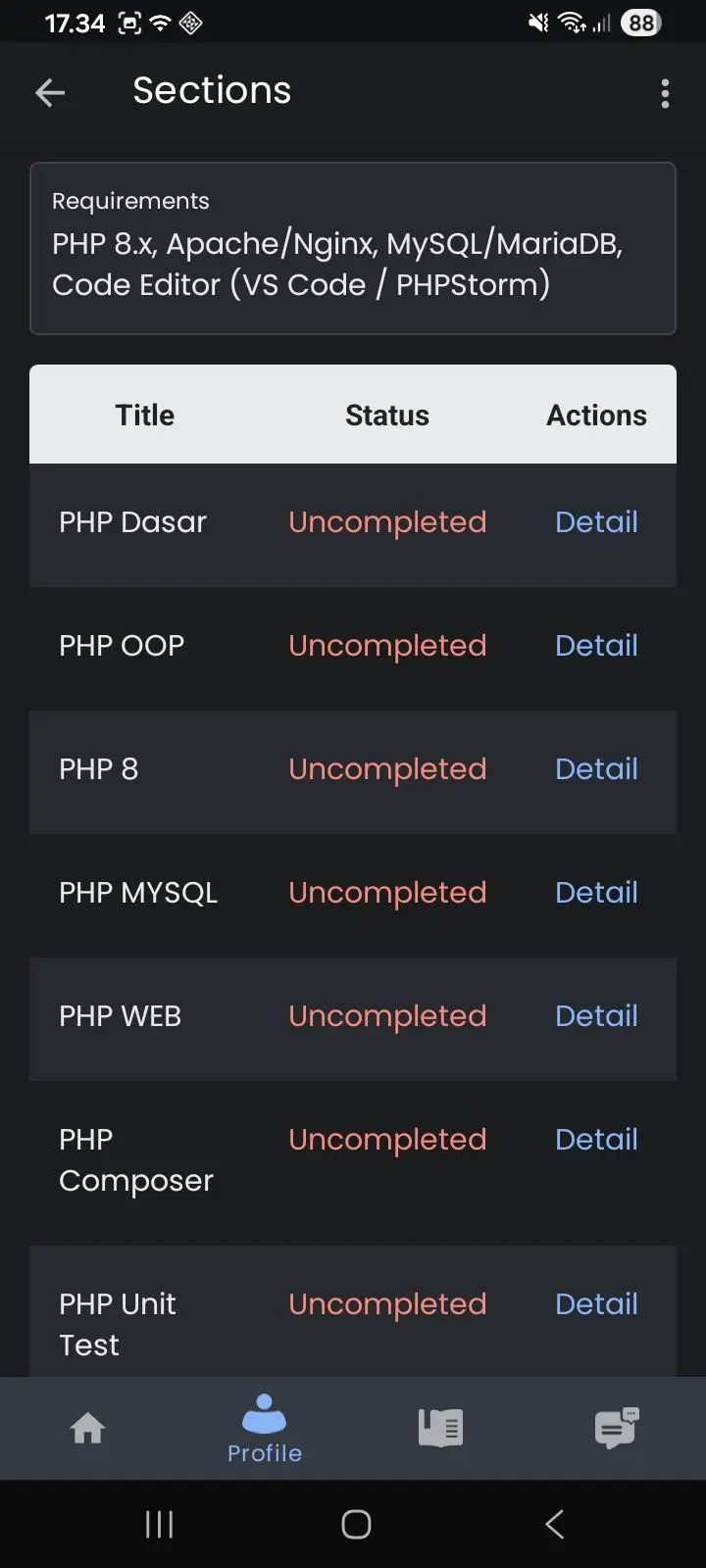Open Detail for PHP MYSQL
Viewport: 706px width, 1568px height.
[596, 893]
